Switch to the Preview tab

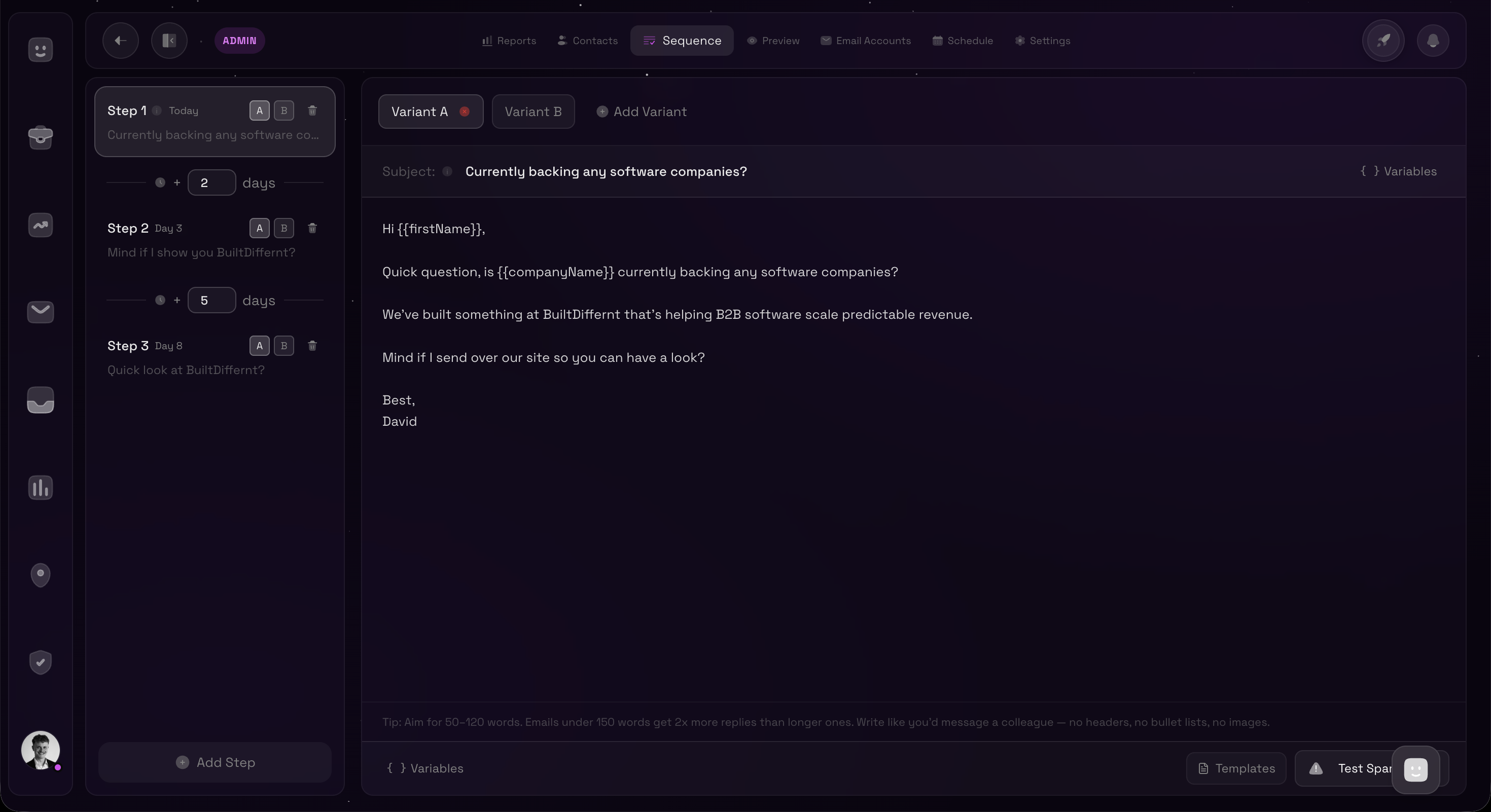(774, 41)
